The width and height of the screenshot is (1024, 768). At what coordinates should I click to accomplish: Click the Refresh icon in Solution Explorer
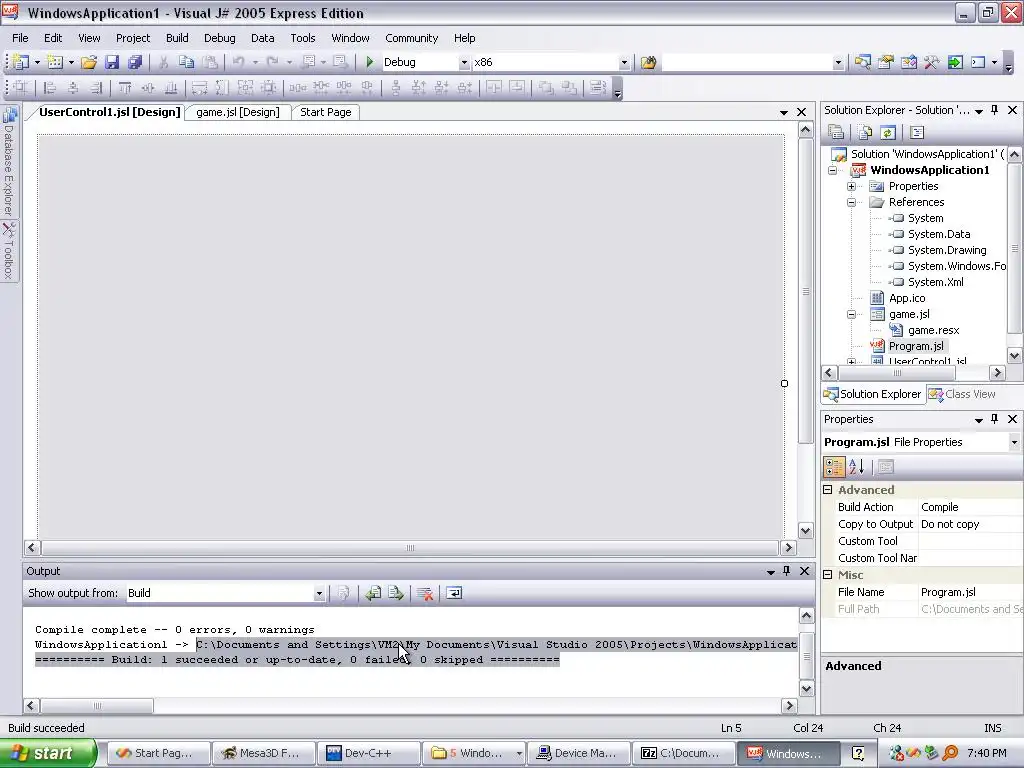(888, 133)
